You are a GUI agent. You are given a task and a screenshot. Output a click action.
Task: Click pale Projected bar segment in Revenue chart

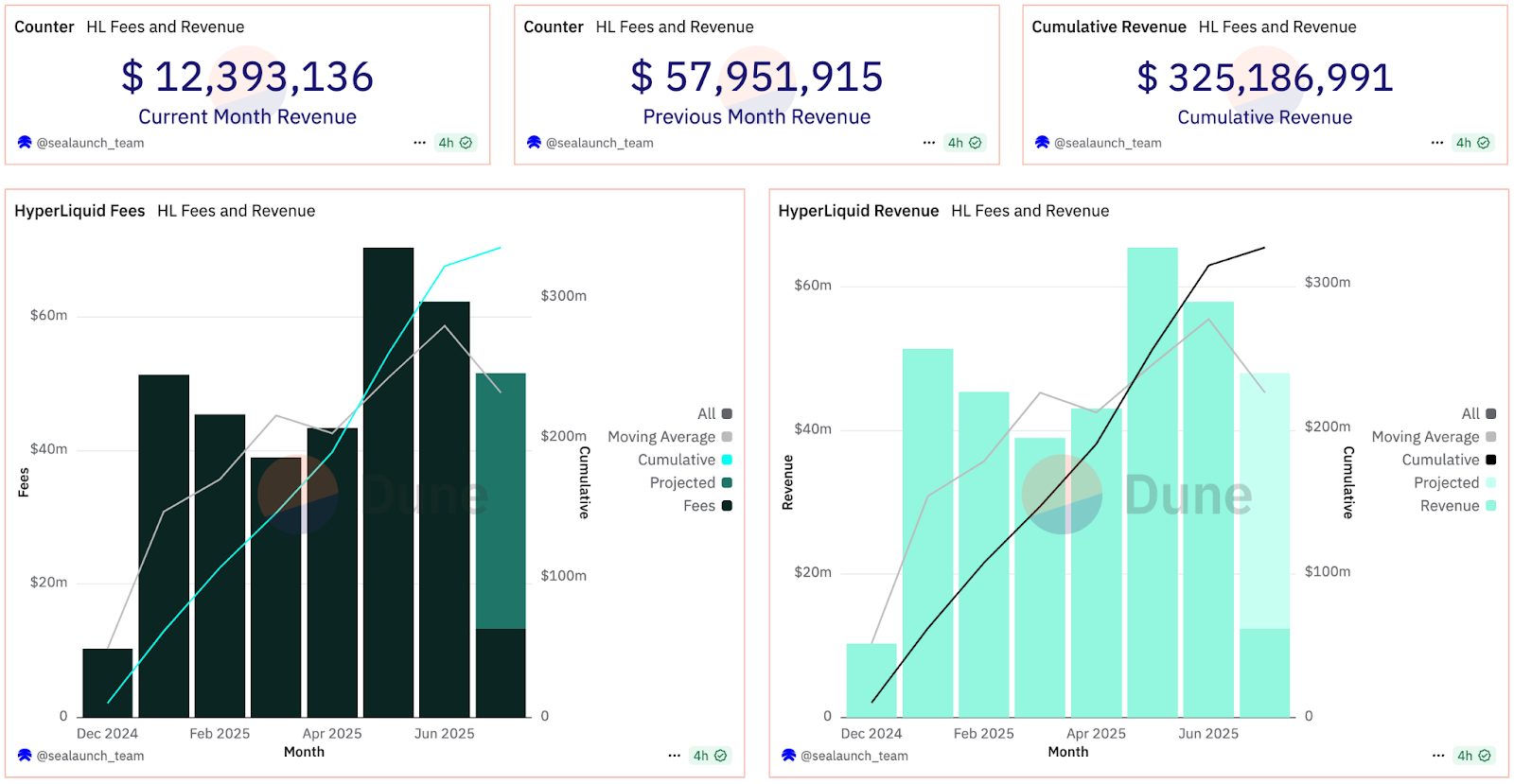click(x=1264, y=501)
